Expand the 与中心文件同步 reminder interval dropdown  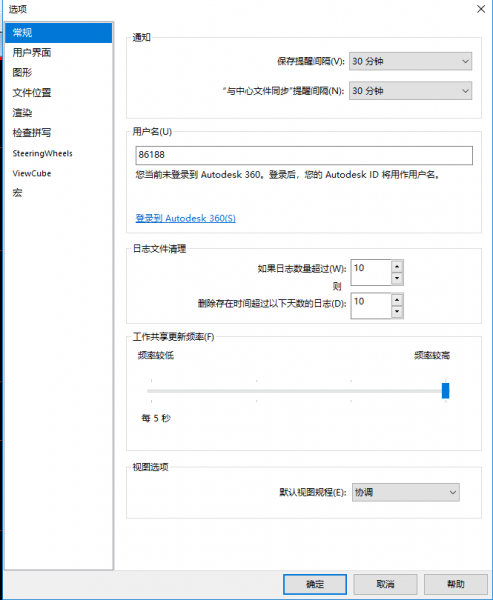(410, 91)
